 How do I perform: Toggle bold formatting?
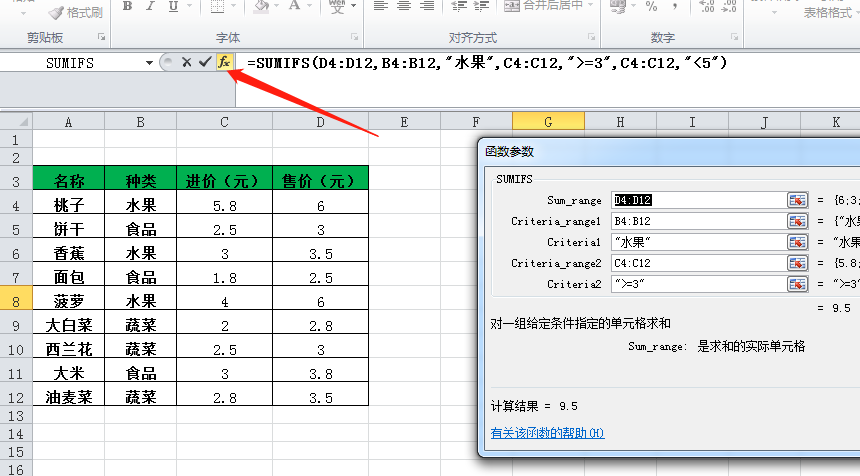click(x=127, y=7)
